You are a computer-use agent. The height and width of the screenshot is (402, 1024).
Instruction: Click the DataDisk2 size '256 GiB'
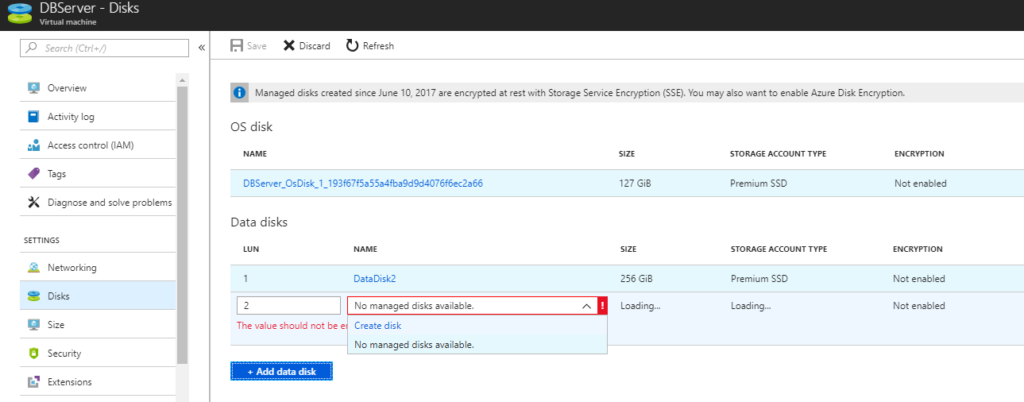636,279
